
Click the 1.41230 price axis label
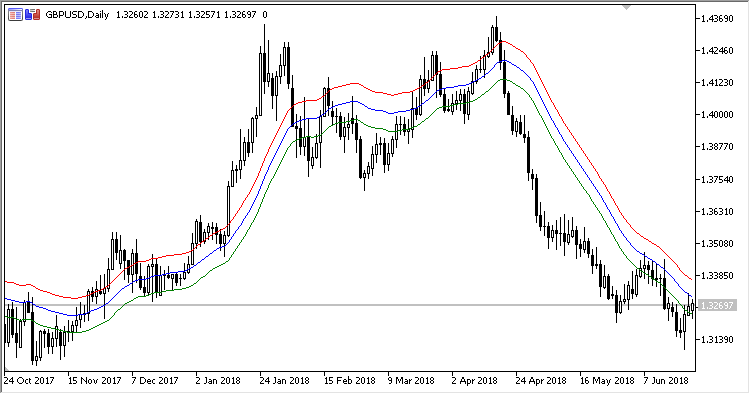(x=717, y=83)
